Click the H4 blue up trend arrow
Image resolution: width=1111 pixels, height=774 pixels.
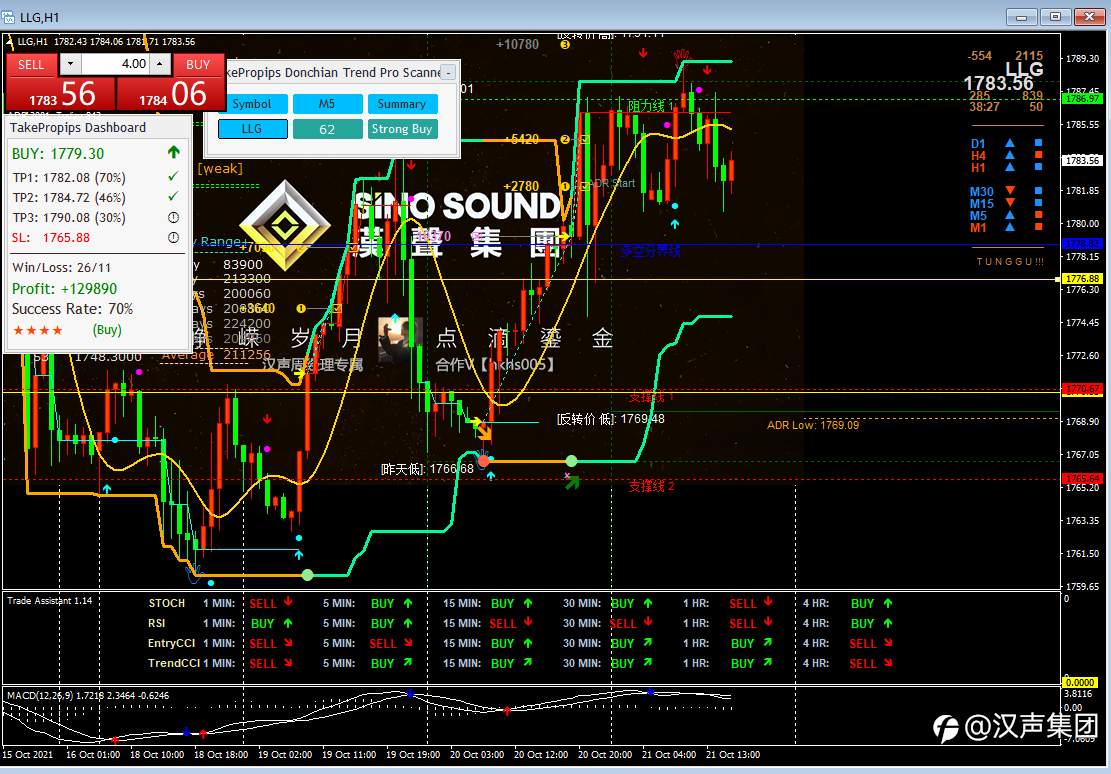coord(1010,155)
